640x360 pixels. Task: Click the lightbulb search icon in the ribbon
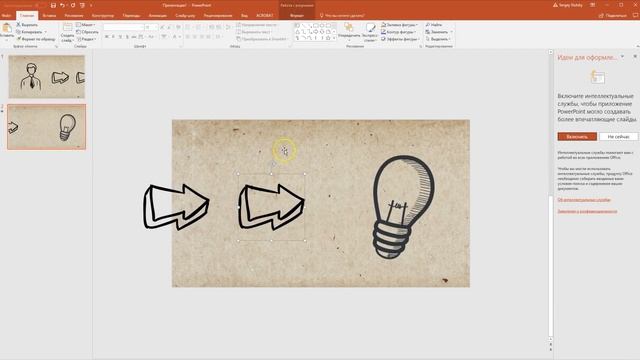[x=322, y=16]
